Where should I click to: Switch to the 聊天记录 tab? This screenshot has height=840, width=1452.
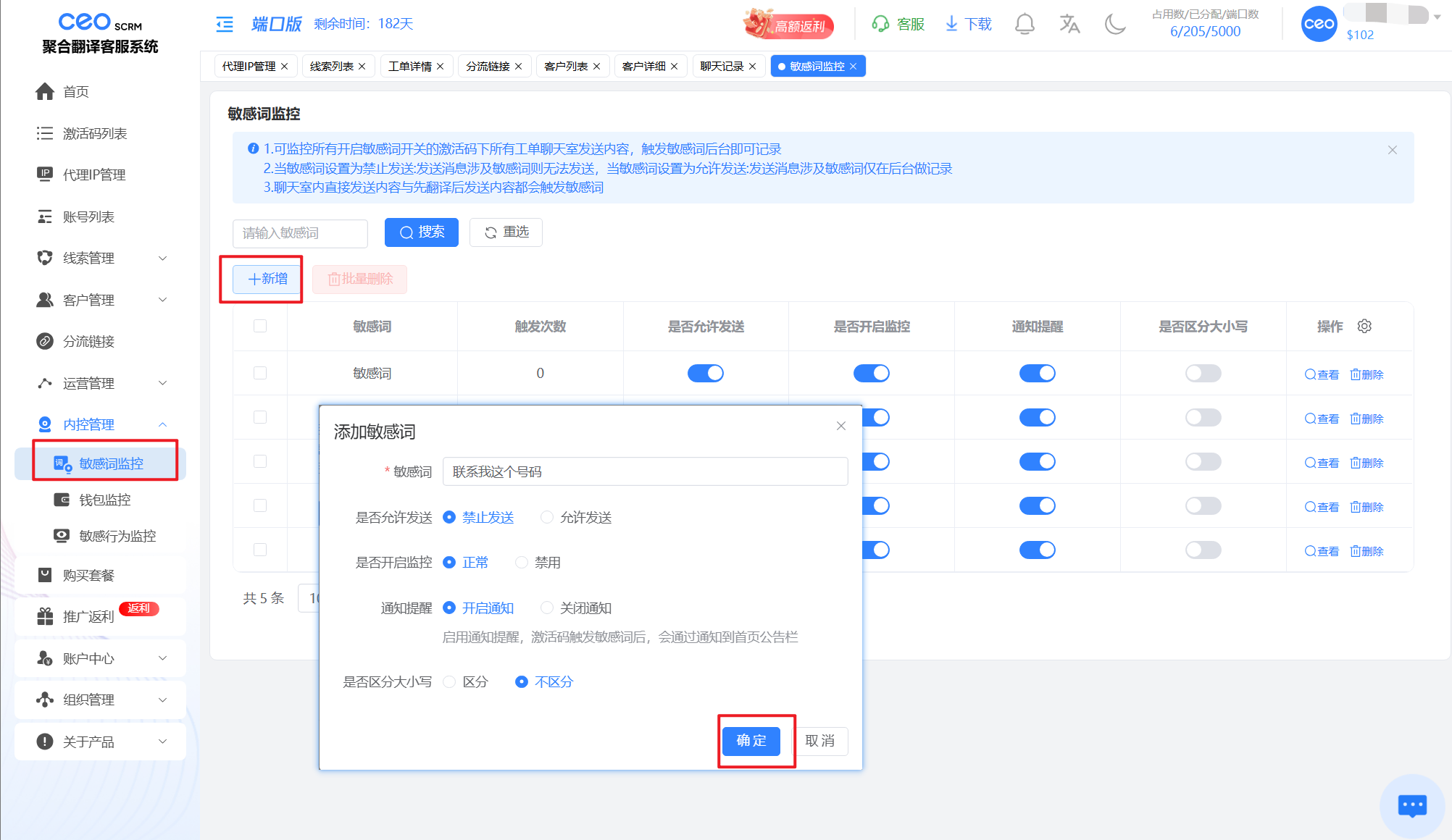pyautogui.click(x=722, y=67)
